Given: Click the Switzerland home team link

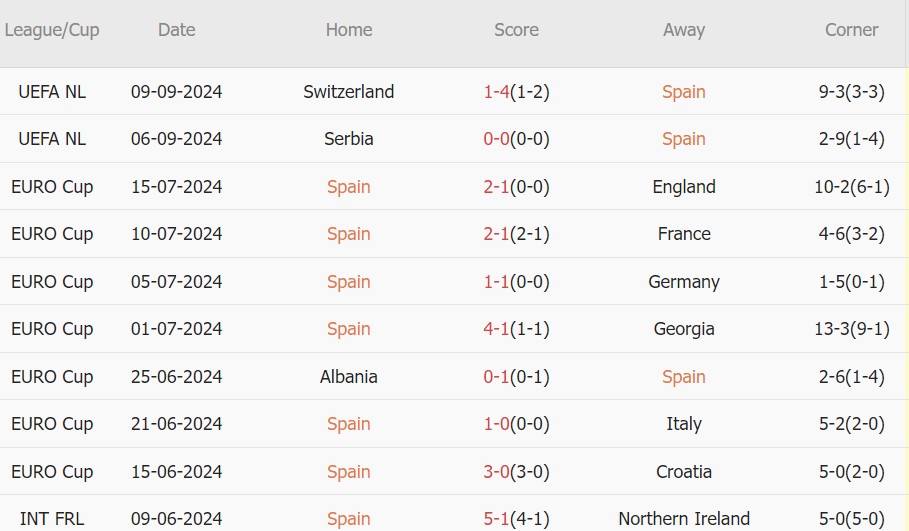Looking at the screenshot, I should click(349, 92).
